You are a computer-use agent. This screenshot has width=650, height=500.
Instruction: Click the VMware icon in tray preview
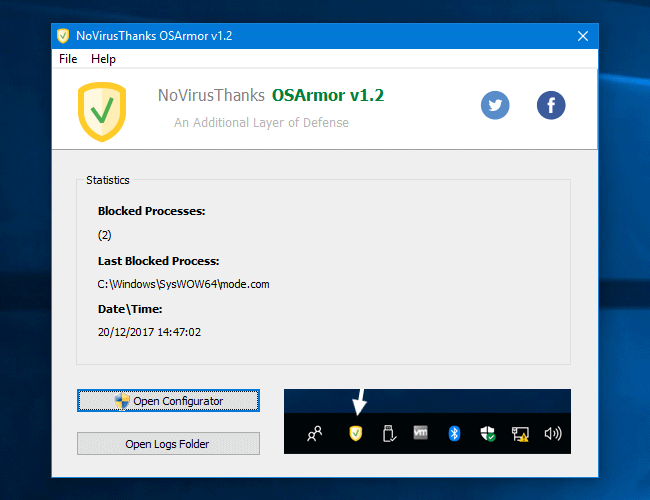pyautogui.click(x=420, y=432)
